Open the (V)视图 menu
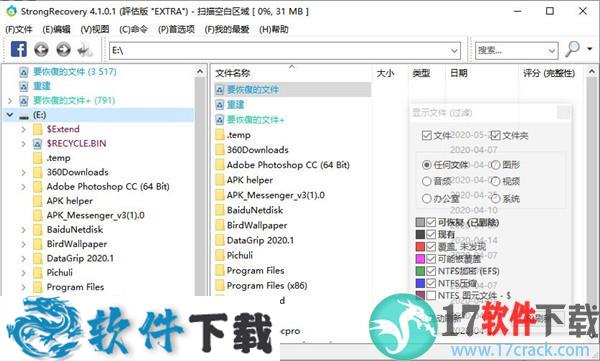Screen dimensions: 600x361 coord(95,29)
